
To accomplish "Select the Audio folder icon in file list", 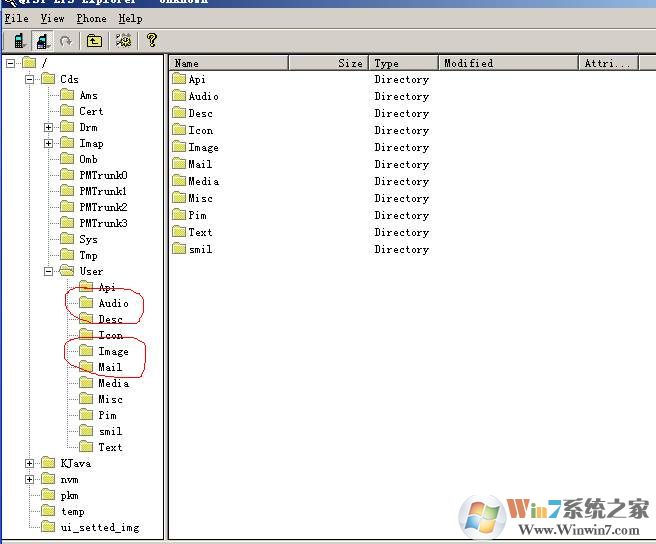I will (180, 96).
